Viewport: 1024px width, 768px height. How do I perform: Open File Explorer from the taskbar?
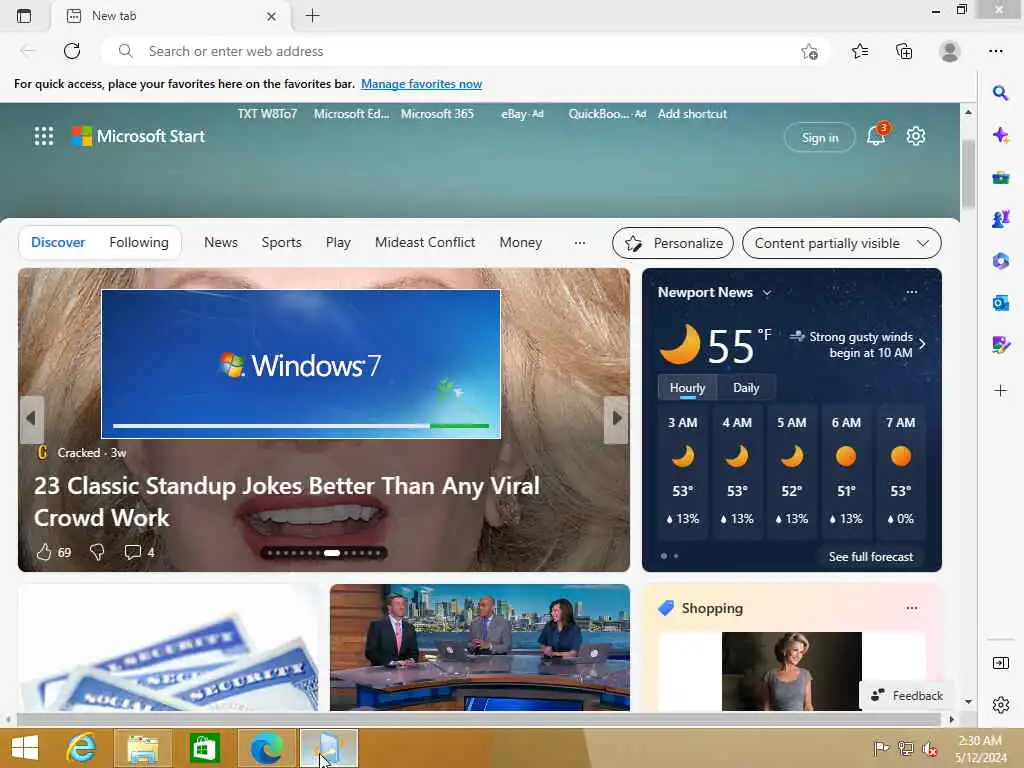[143, 748]
